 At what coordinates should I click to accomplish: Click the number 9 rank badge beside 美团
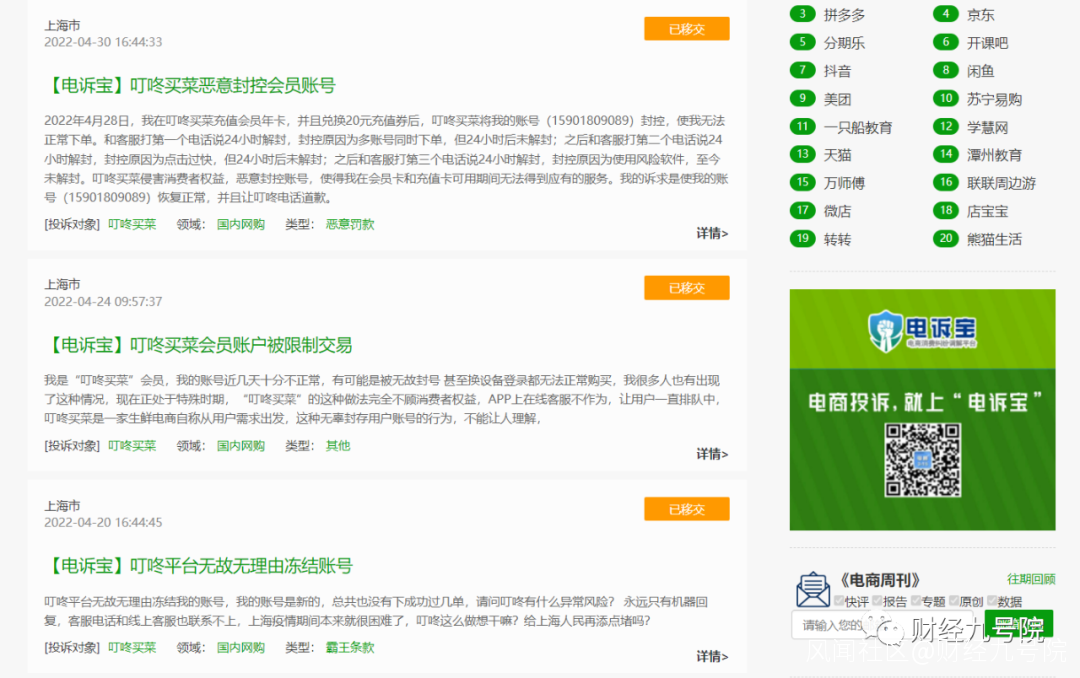pyautogui.click(x=802, y=99)
